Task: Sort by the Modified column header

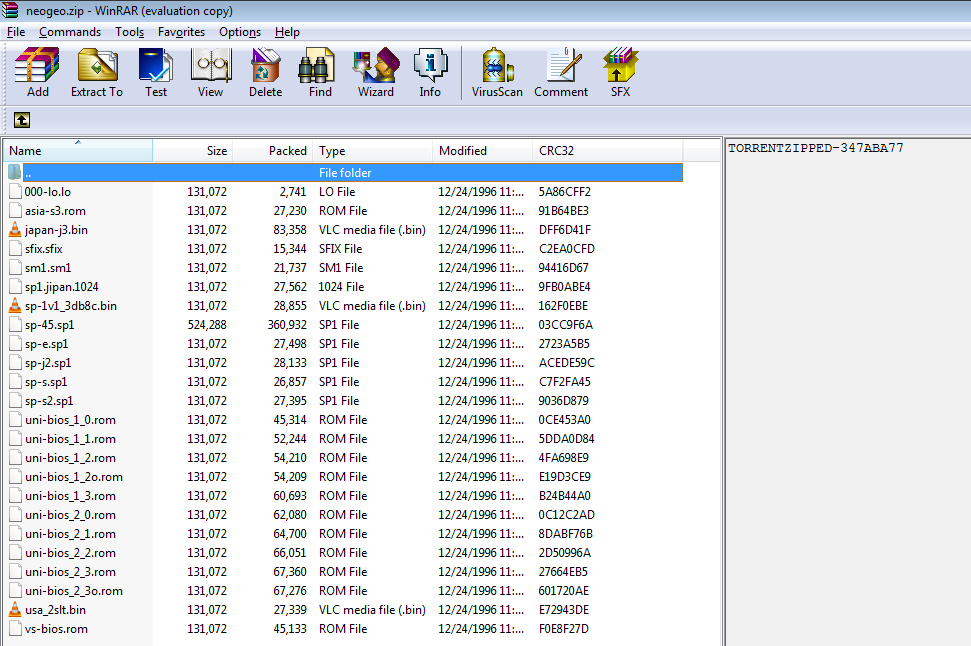Action: 482,151
